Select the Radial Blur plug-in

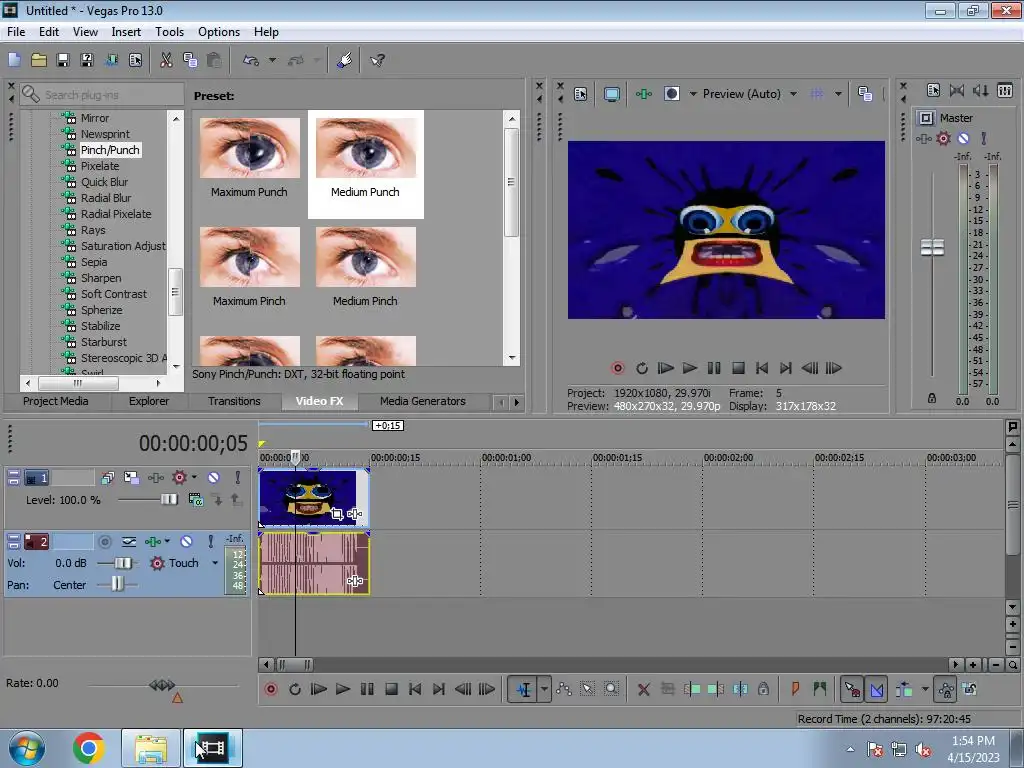coord(106,198)
